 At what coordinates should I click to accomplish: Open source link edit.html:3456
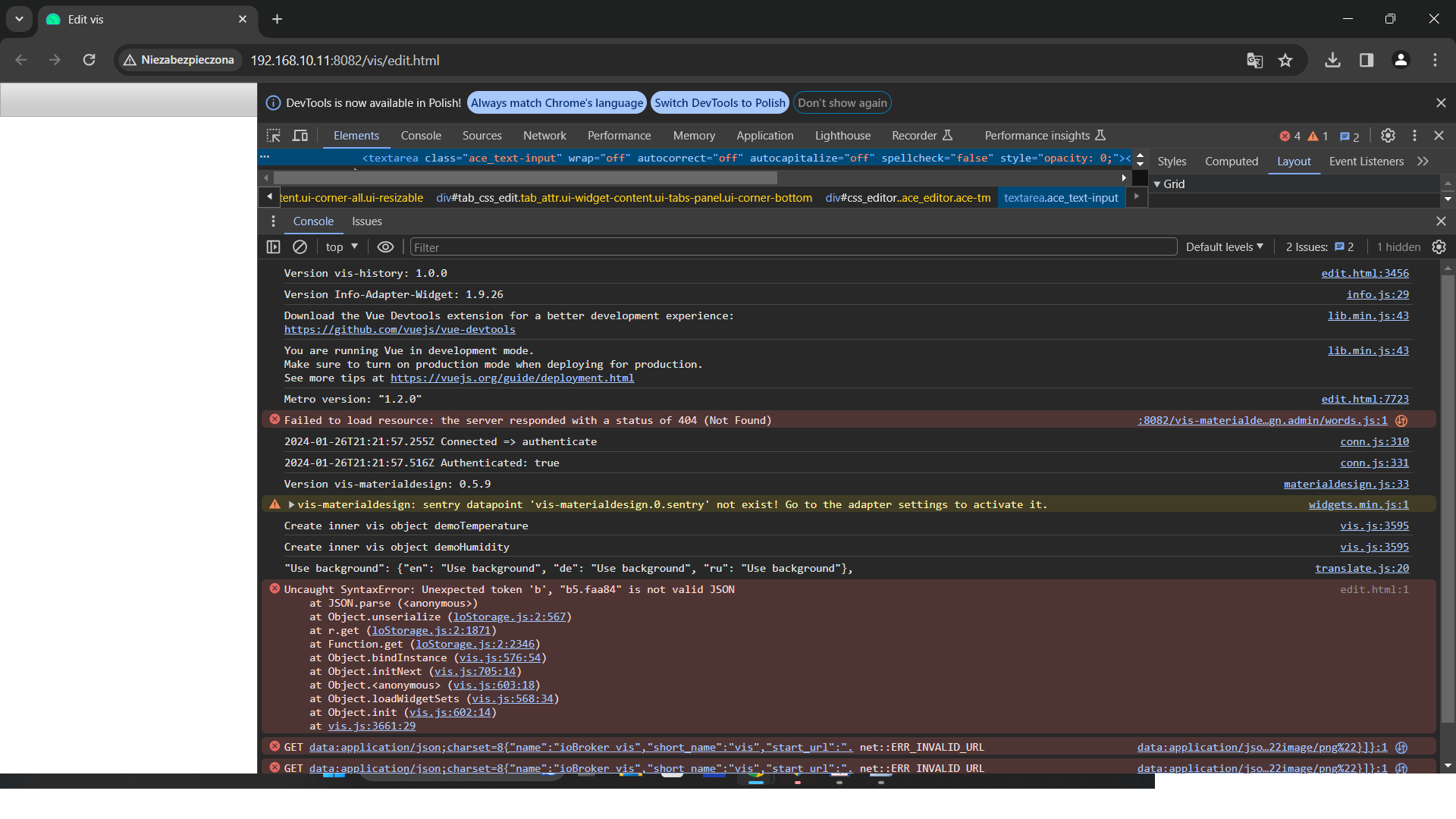point(1365,274)
